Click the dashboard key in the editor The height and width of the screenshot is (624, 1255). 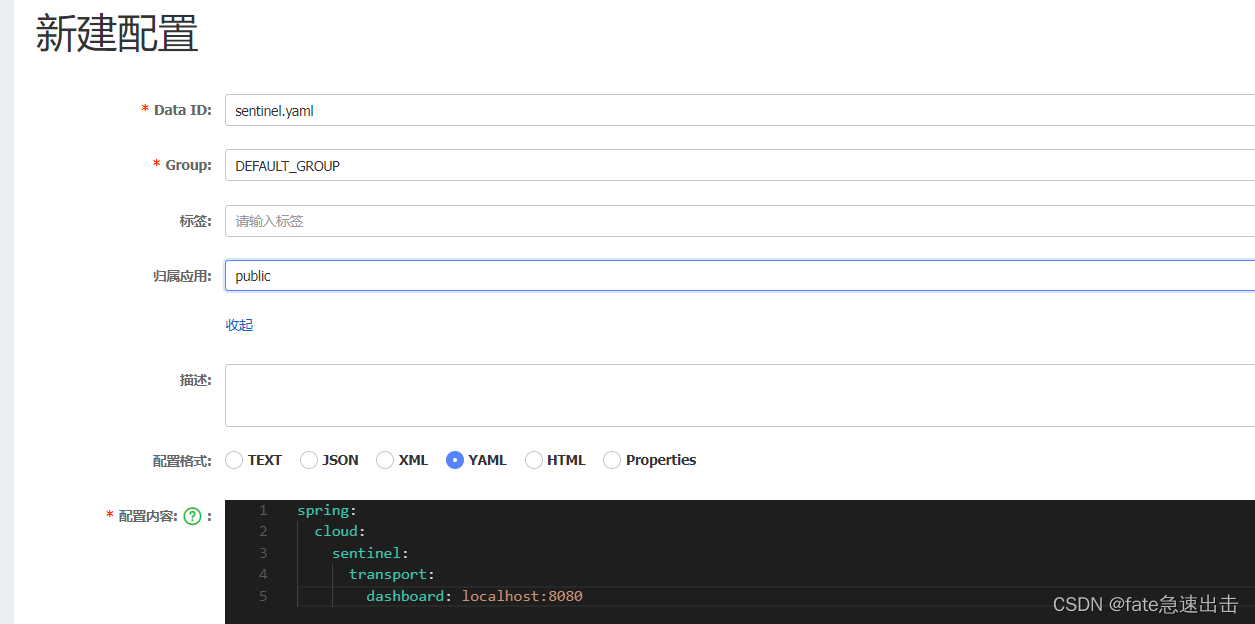click(404, 596)
